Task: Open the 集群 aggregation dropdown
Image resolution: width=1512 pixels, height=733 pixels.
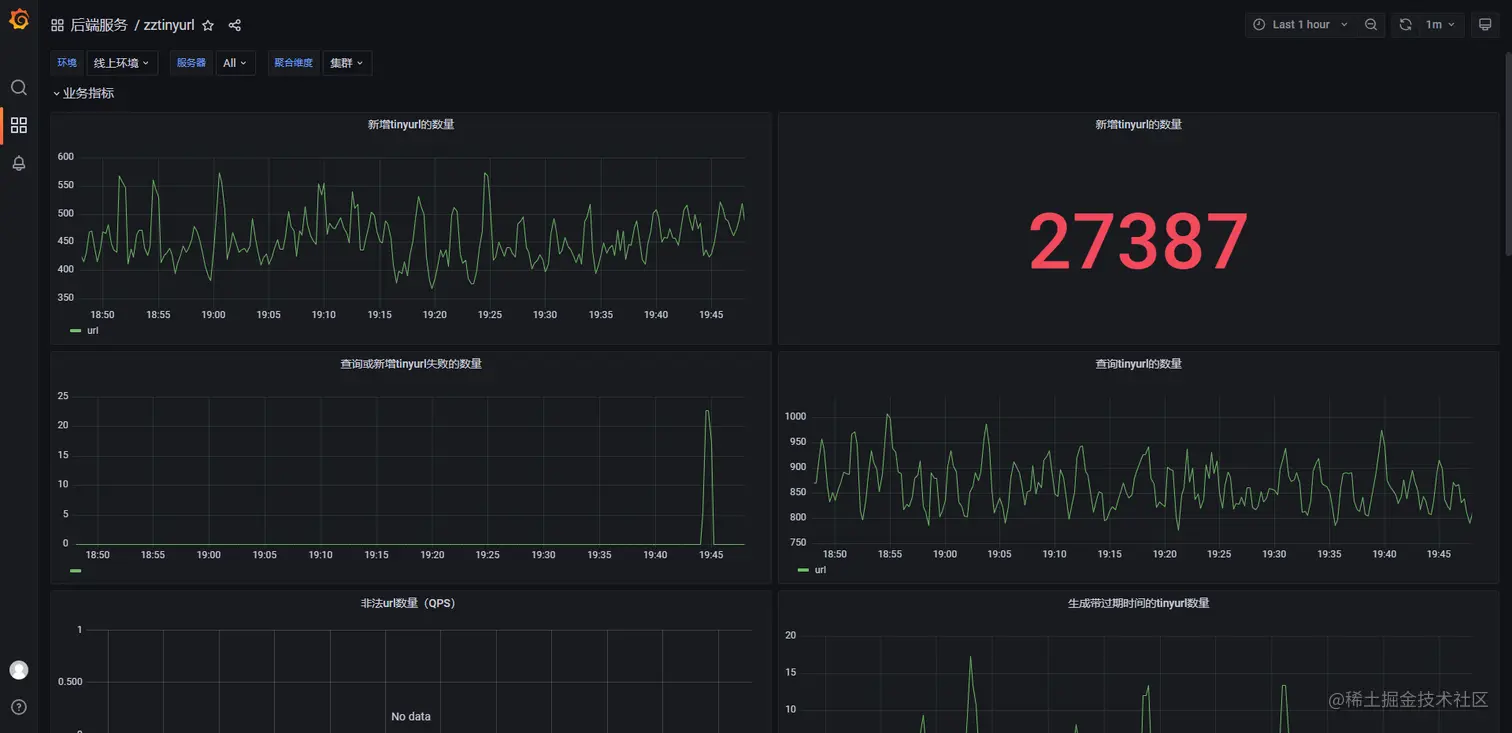Action: tap(347, 63)
